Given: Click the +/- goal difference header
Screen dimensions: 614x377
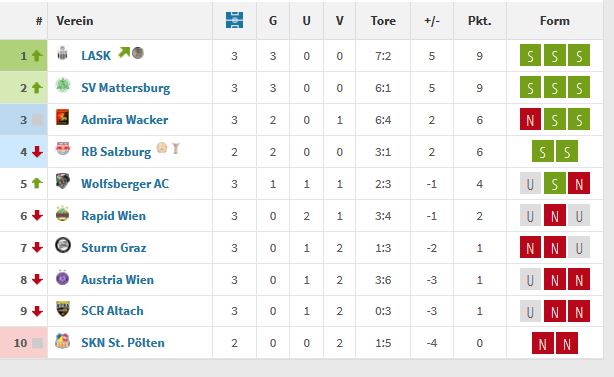Looking at the screenshot, I should tap(432, 21).
